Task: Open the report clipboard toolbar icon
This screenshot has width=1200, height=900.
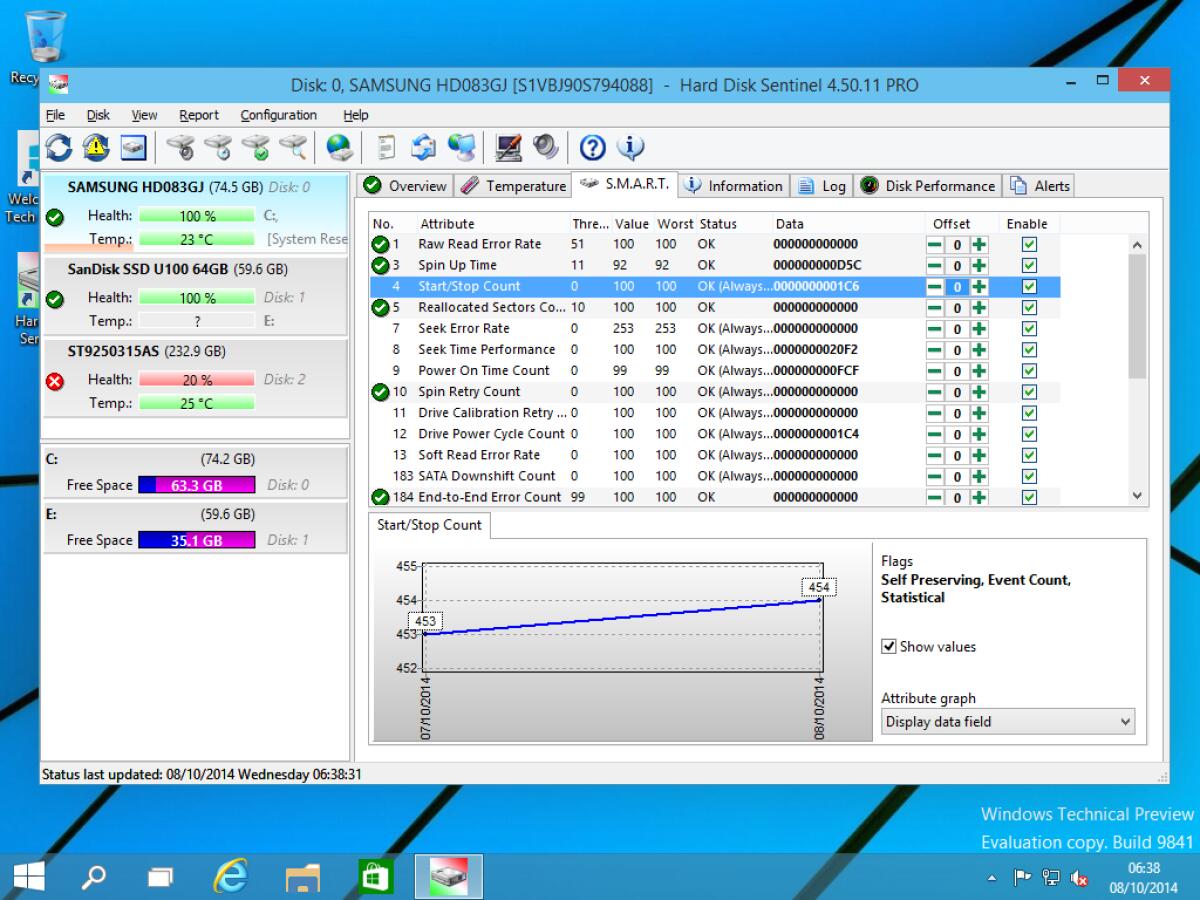Action: pyautogui.click(x=383, y=147)
